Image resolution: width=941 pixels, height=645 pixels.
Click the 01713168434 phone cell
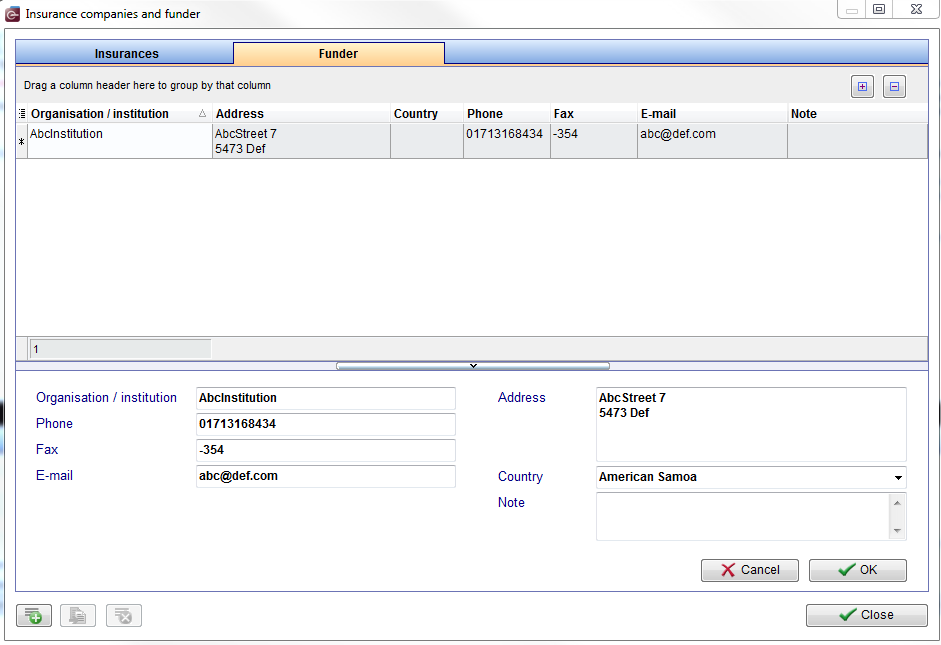(507, 141)
